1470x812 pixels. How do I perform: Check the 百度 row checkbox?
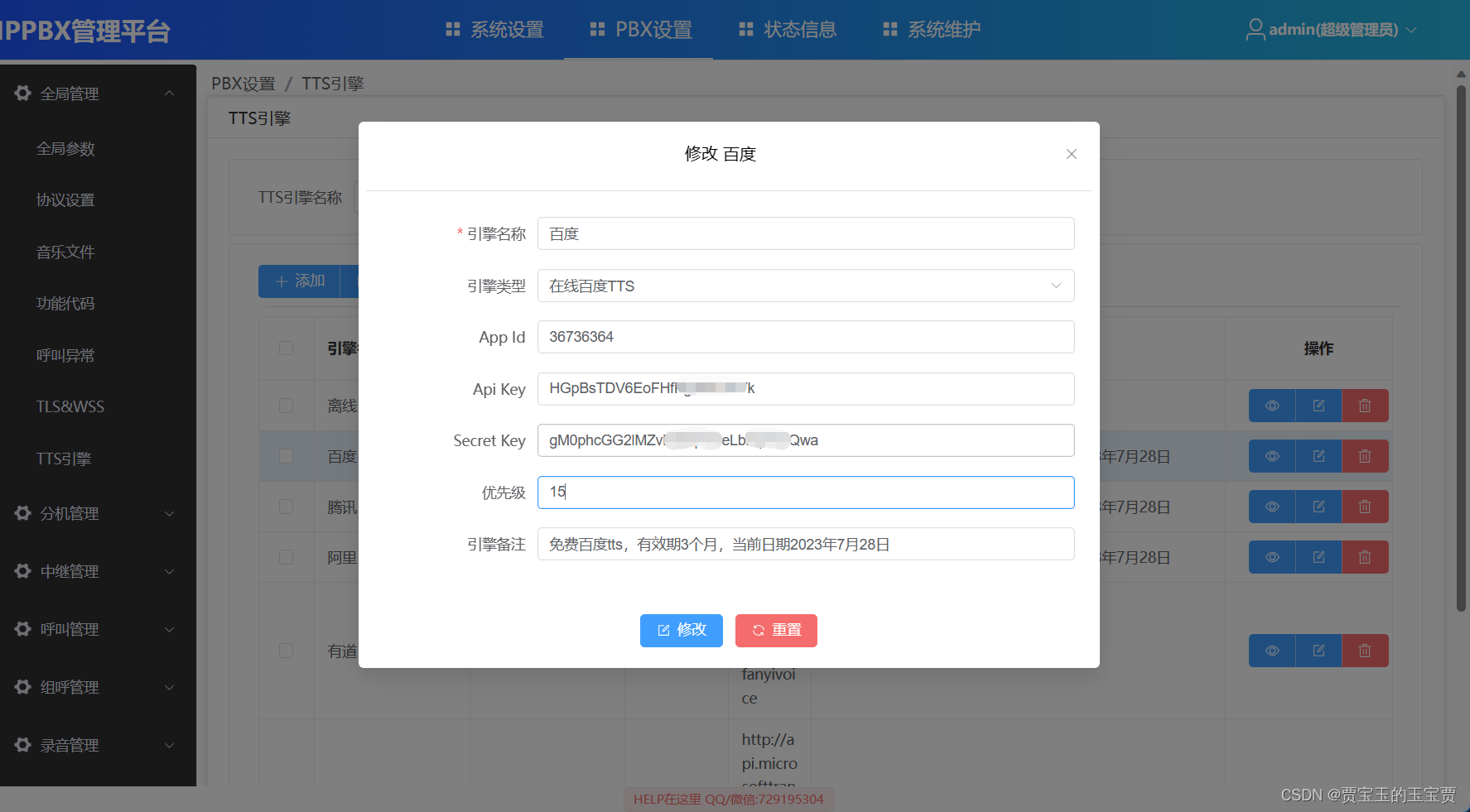(x=287, y=456)
